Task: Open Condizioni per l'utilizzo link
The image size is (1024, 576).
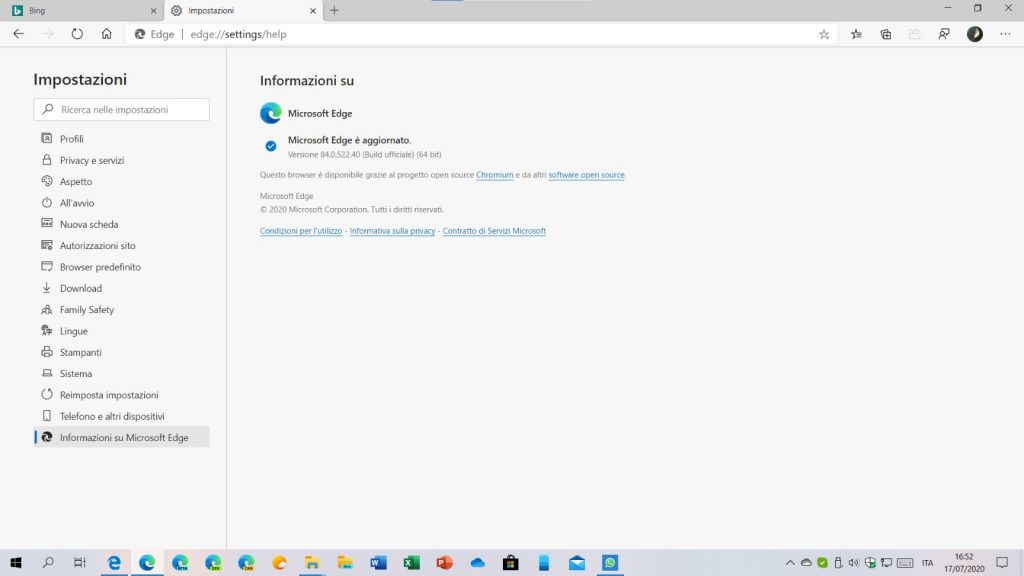Action: pyautogui.click(x=300, y=231)
